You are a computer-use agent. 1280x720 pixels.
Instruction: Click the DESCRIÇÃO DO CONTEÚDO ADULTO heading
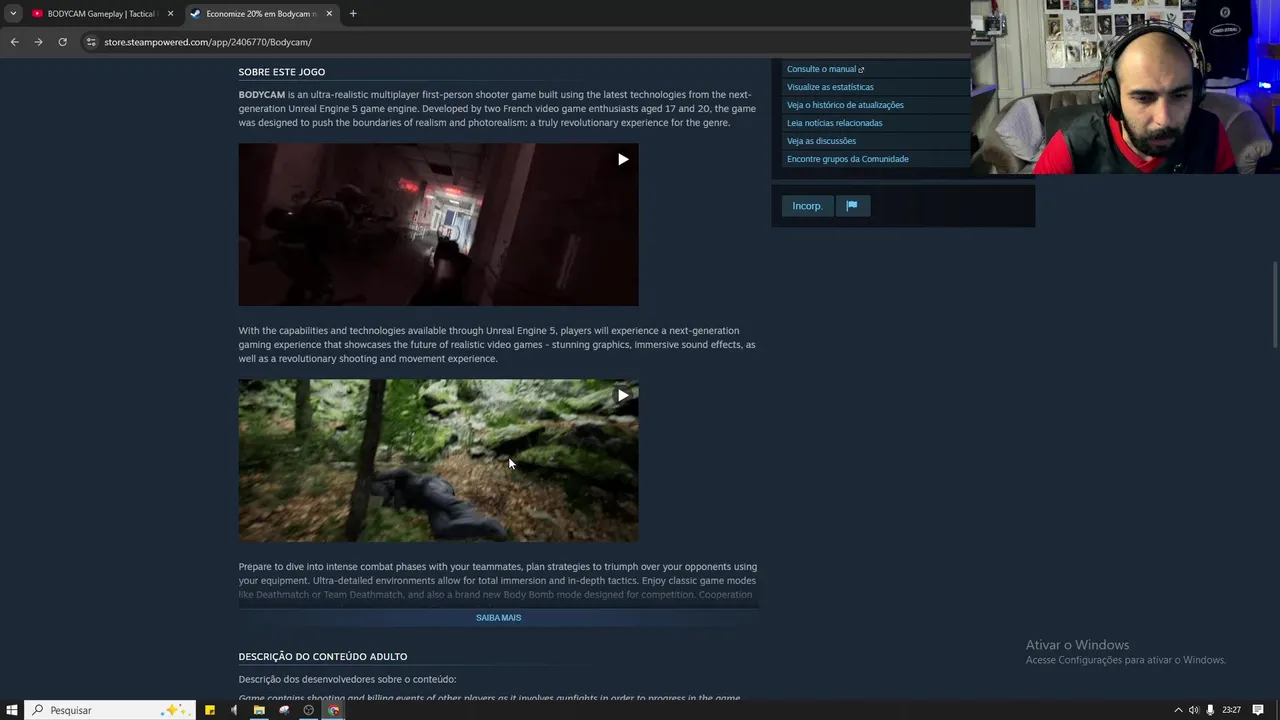click(323, 657)
